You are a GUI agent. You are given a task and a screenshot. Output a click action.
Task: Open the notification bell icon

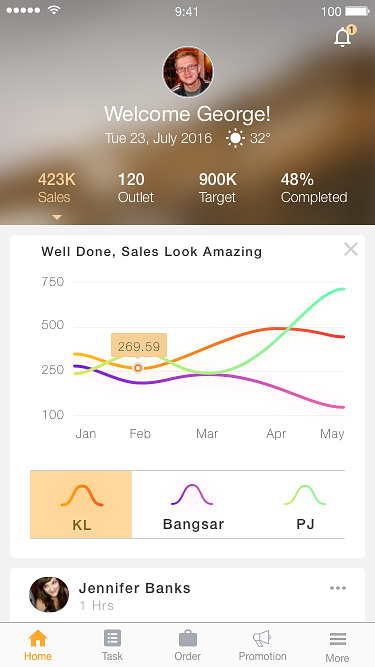(342, 37)
